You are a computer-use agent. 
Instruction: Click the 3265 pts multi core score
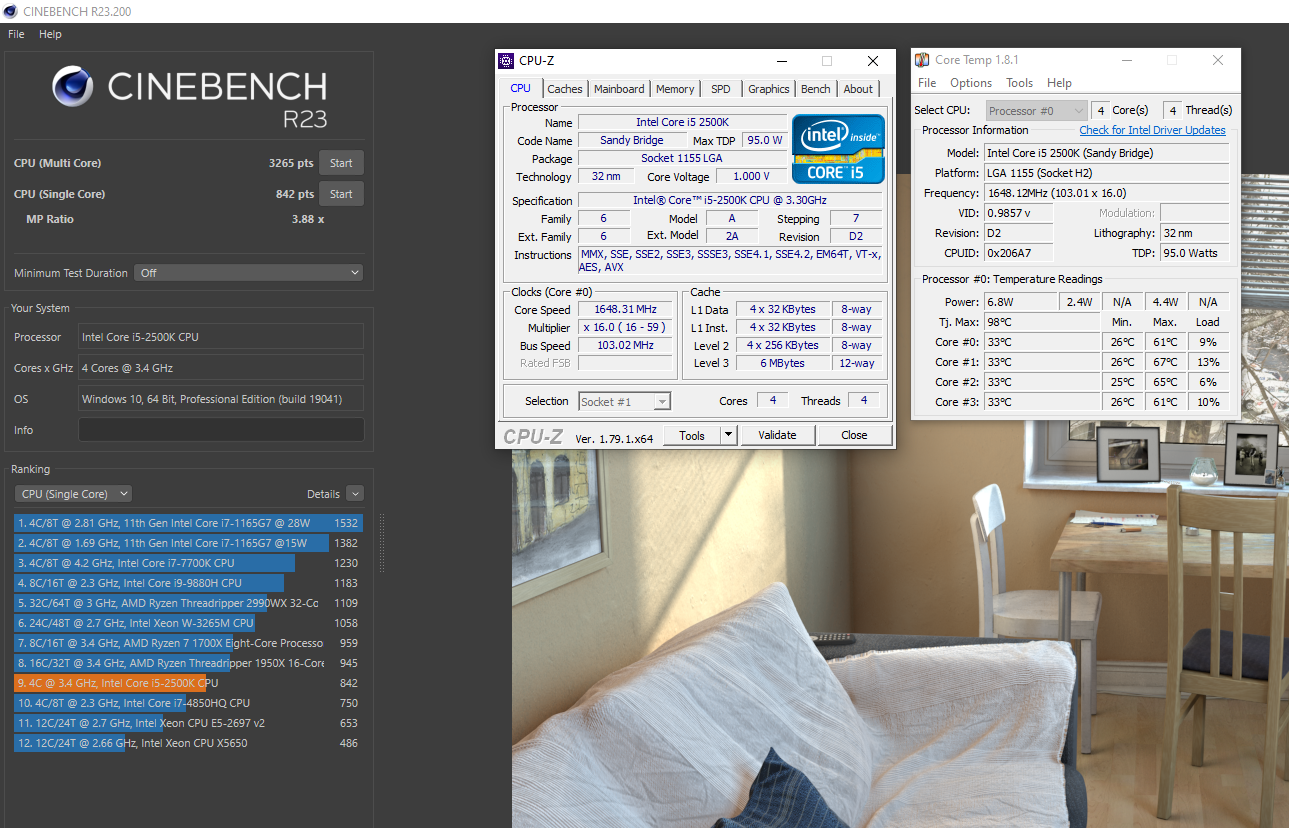pyautogui.click(x=291, y=163)
